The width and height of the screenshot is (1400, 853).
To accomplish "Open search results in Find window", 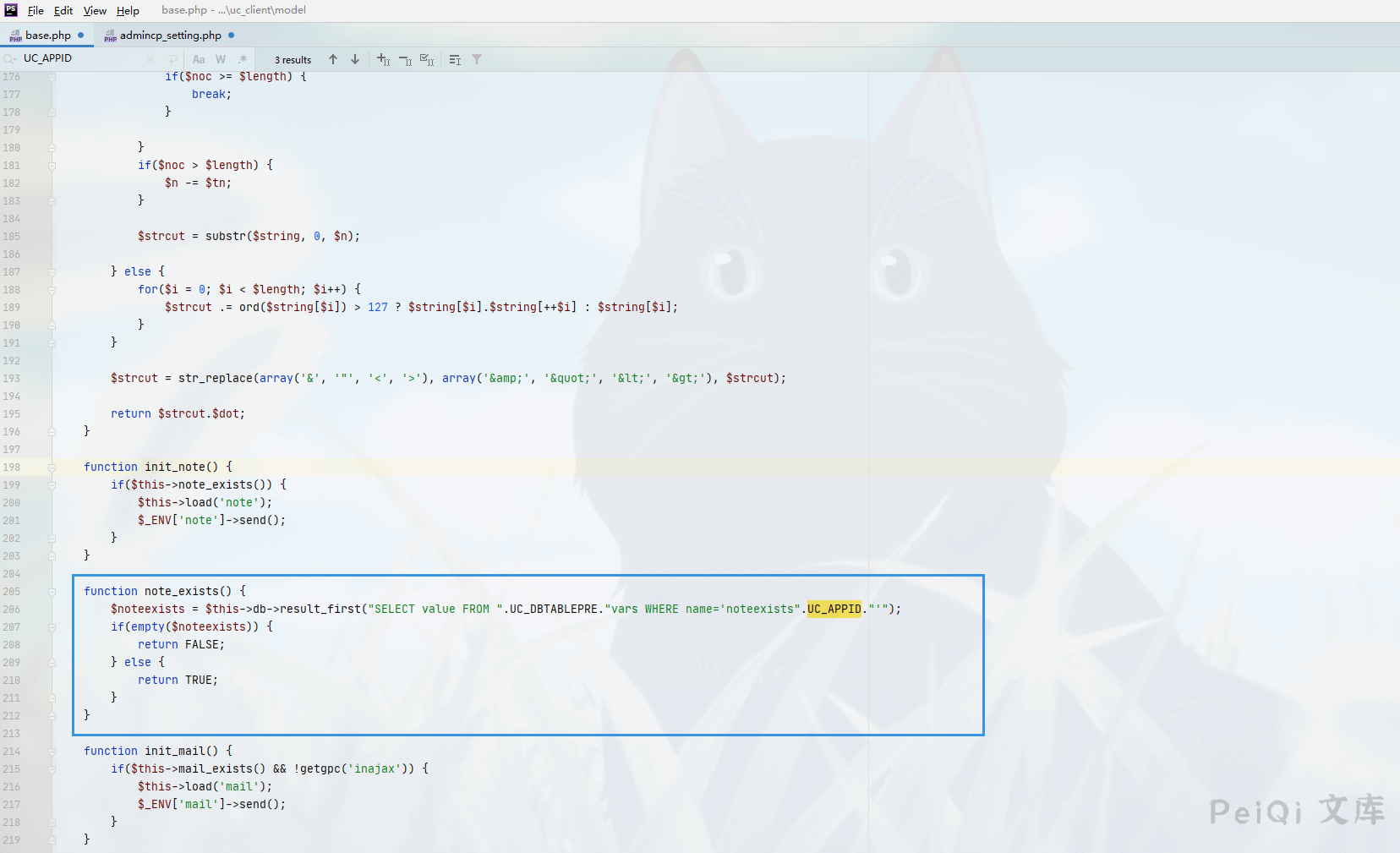I will (455, 59).
